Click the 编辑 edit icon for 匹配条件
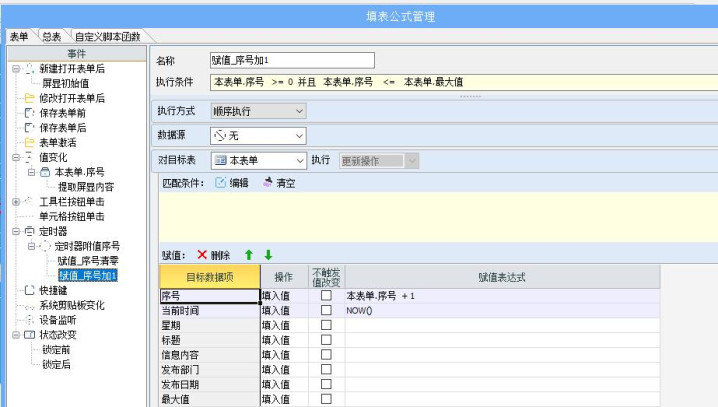718x407 pixels. point(220,183)
